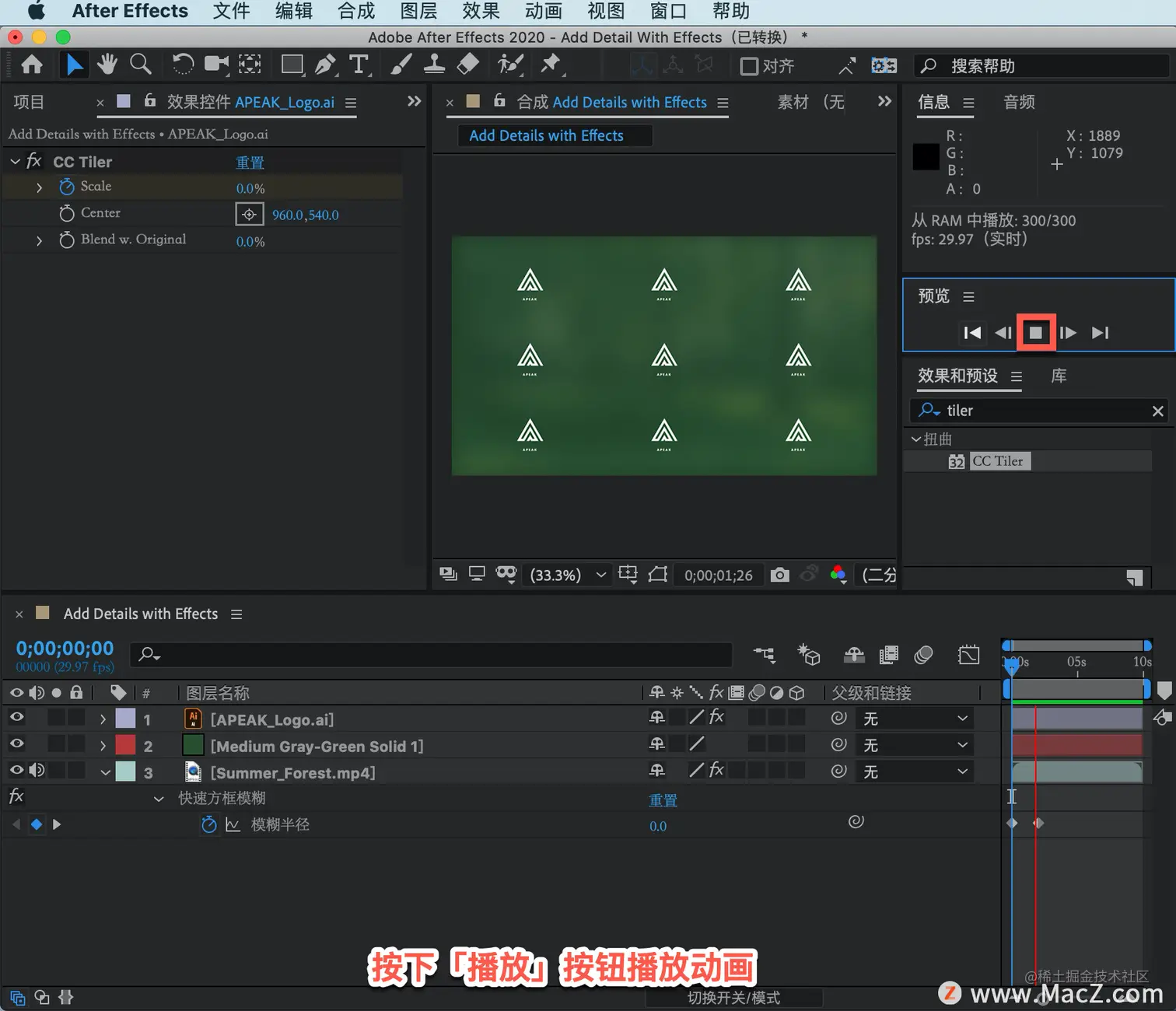Click 重置 for 快速方框模糊 effect
This screenshot has width=1176, height=1011.
[x=663, y=800]
